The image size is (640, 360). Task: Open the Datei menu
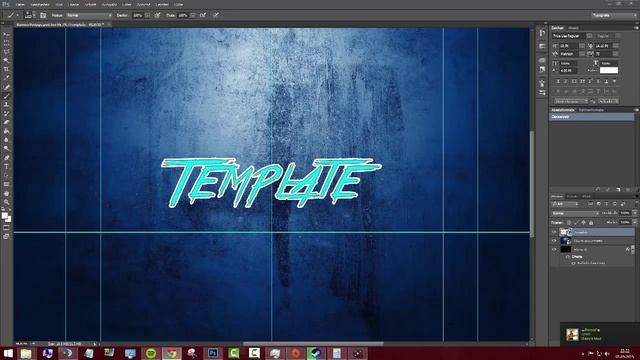coord(20,4)
